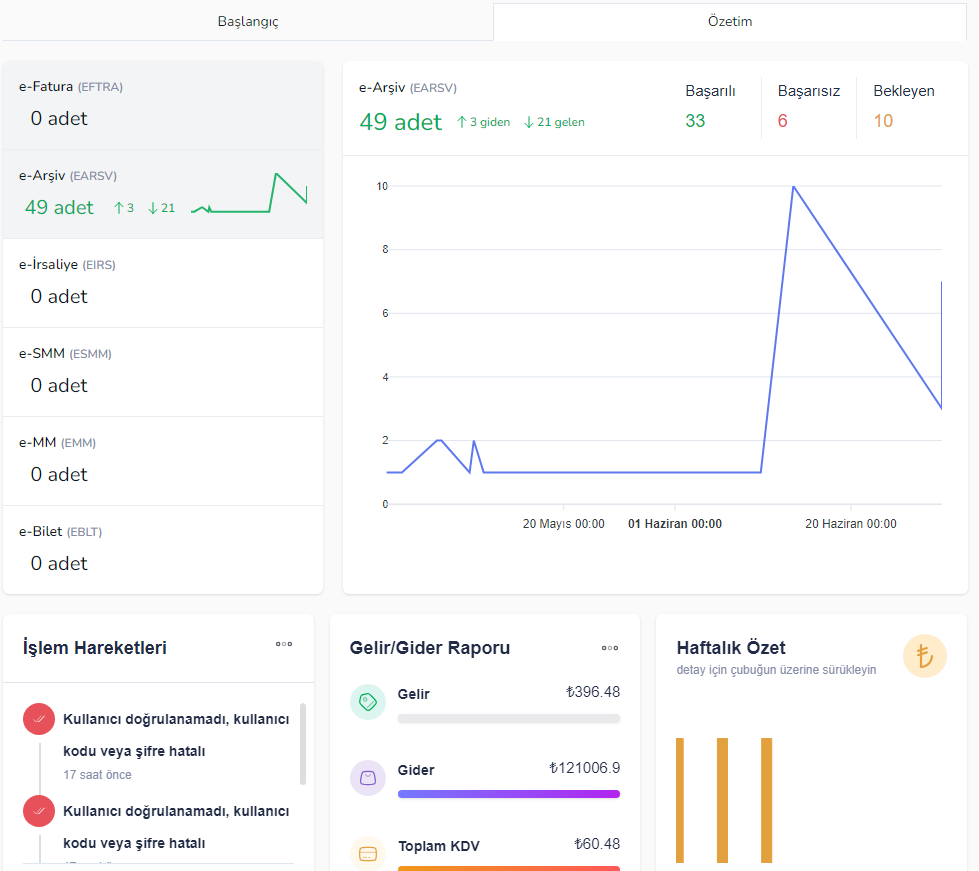Click the first red status icon in İşlem Hareketleri
The width and height of the screenshot is (979, 871).
click(39, 719)
